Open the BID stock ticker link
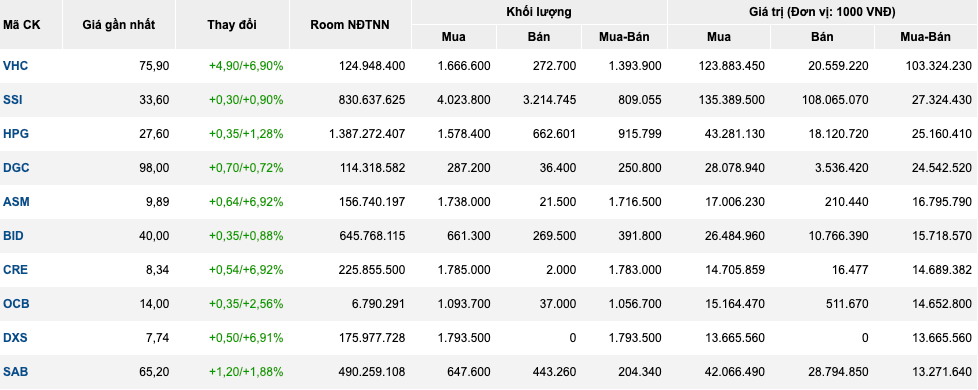The image size is (978, 390). pos(14,236)
